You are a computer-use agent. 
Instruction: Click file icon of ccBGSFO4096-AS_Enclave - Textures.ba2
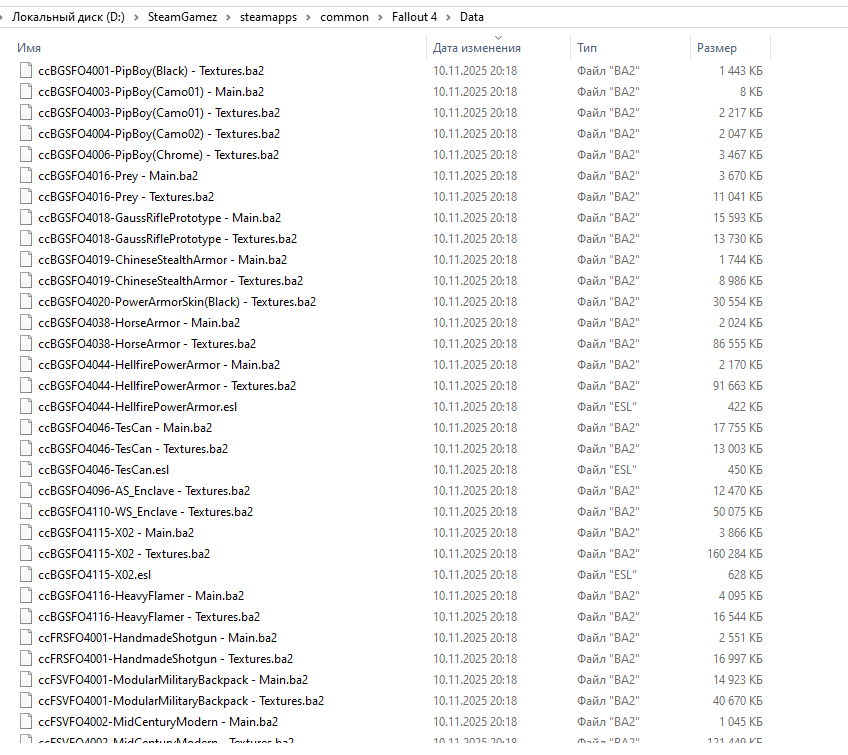tap(26, 491)
